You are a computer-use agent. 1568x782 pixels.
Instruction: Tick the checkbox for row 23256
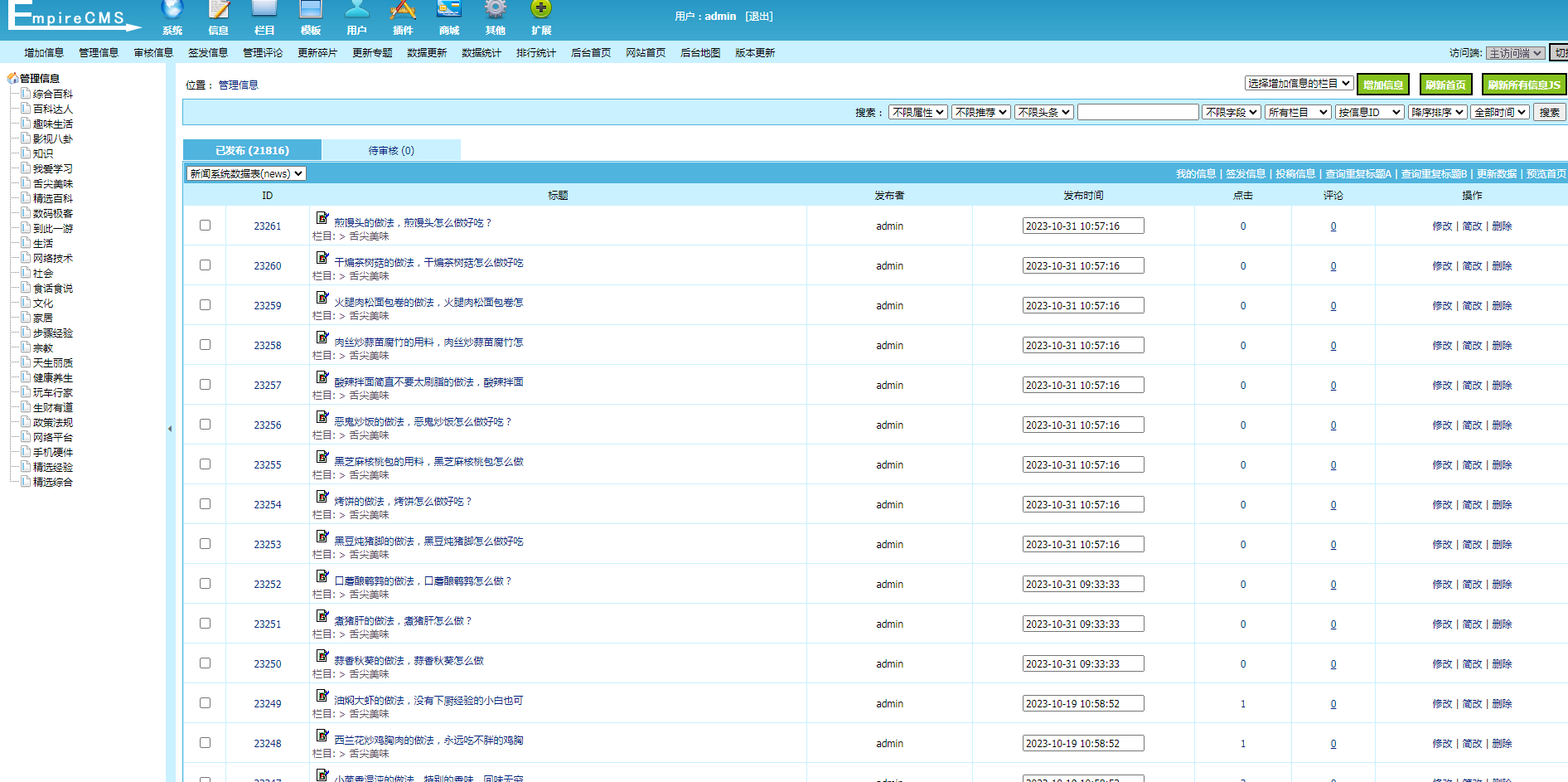[205, 425]
